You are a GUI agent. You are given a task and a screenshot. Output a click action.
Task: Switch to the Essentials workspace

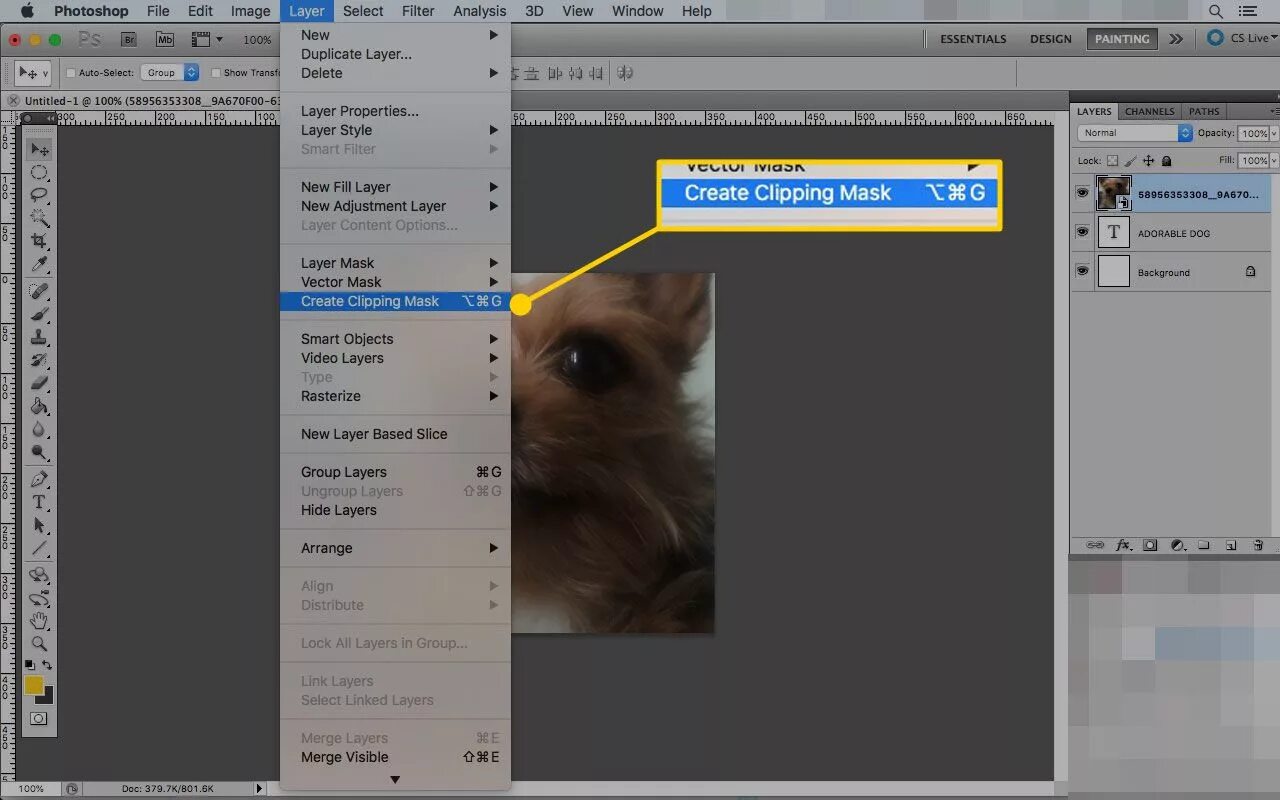click(973, 39)
